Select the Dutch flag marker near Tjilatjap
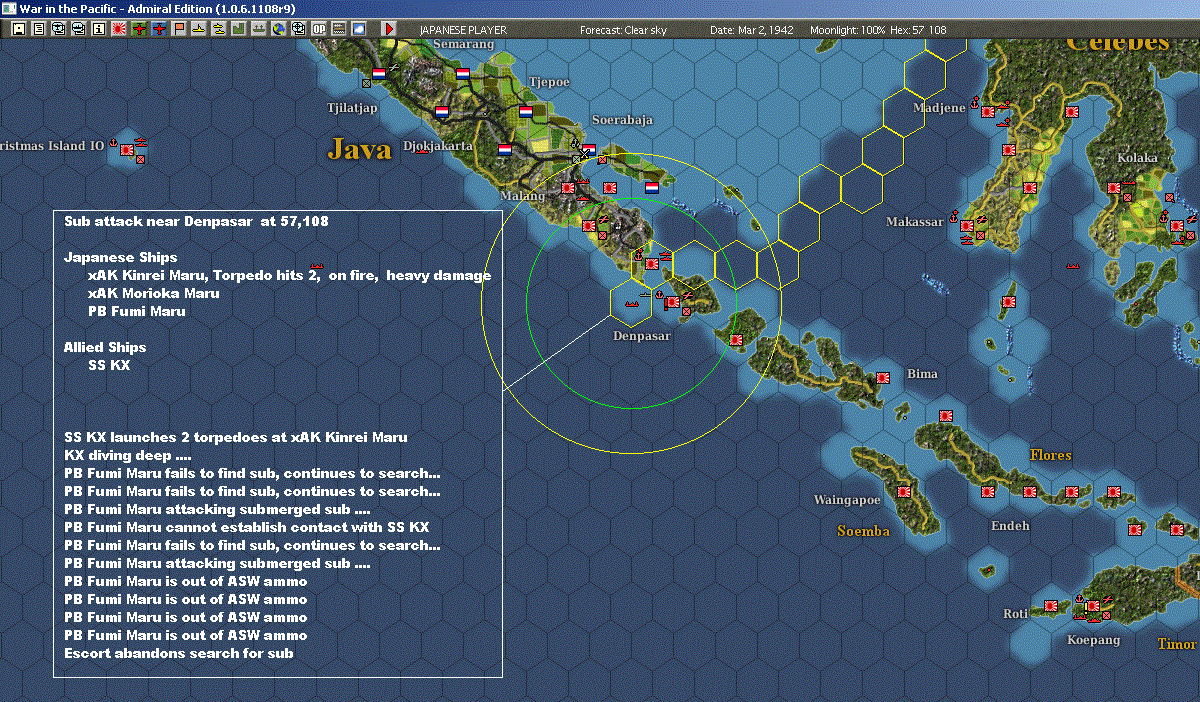Screen dimensions: 1200x702 pyautogui.click(x=379, y=74)
